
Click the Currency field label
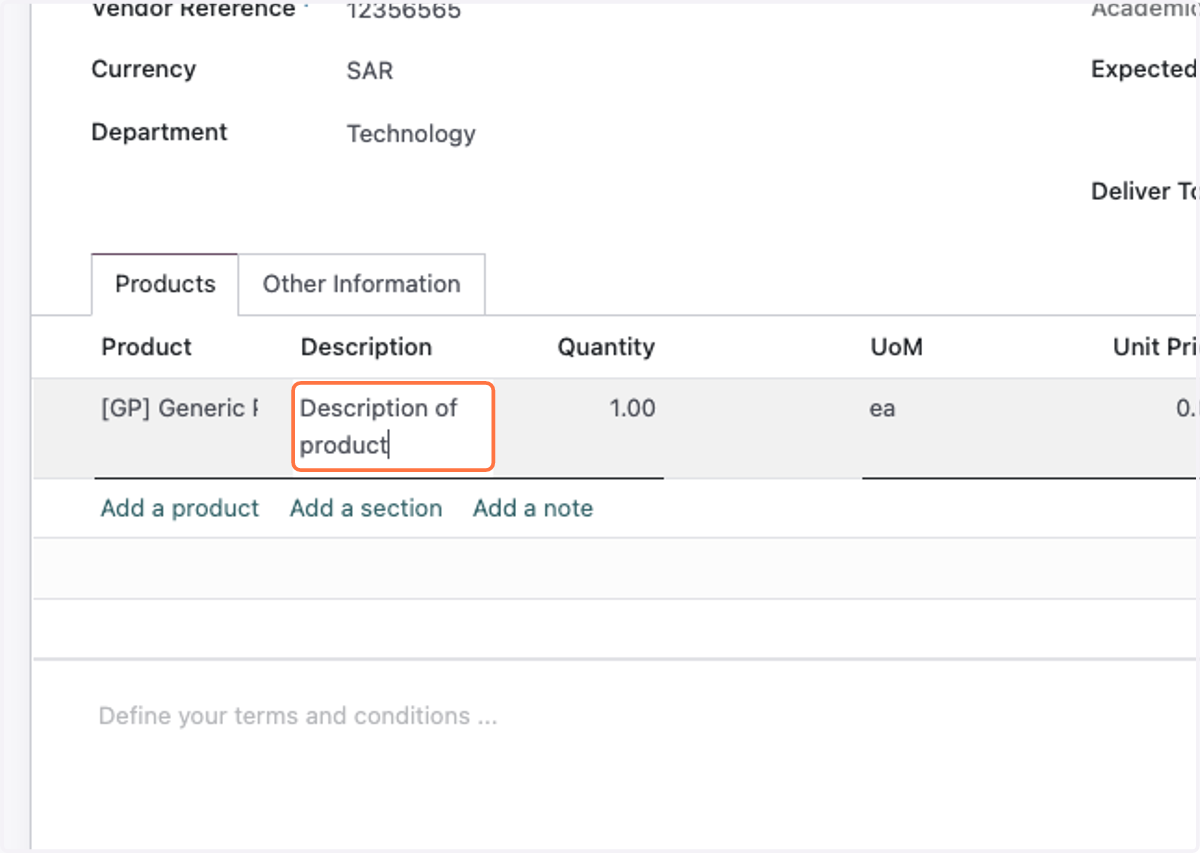(143, 69)
